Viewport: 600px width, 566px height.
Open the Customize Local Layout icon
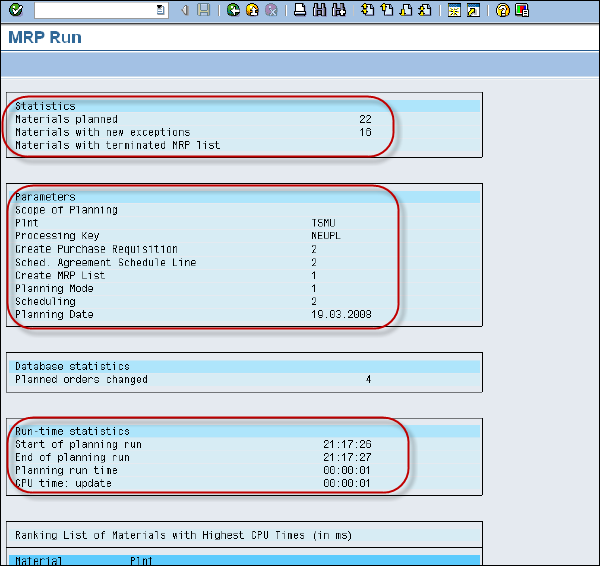[x=522, y=10]
